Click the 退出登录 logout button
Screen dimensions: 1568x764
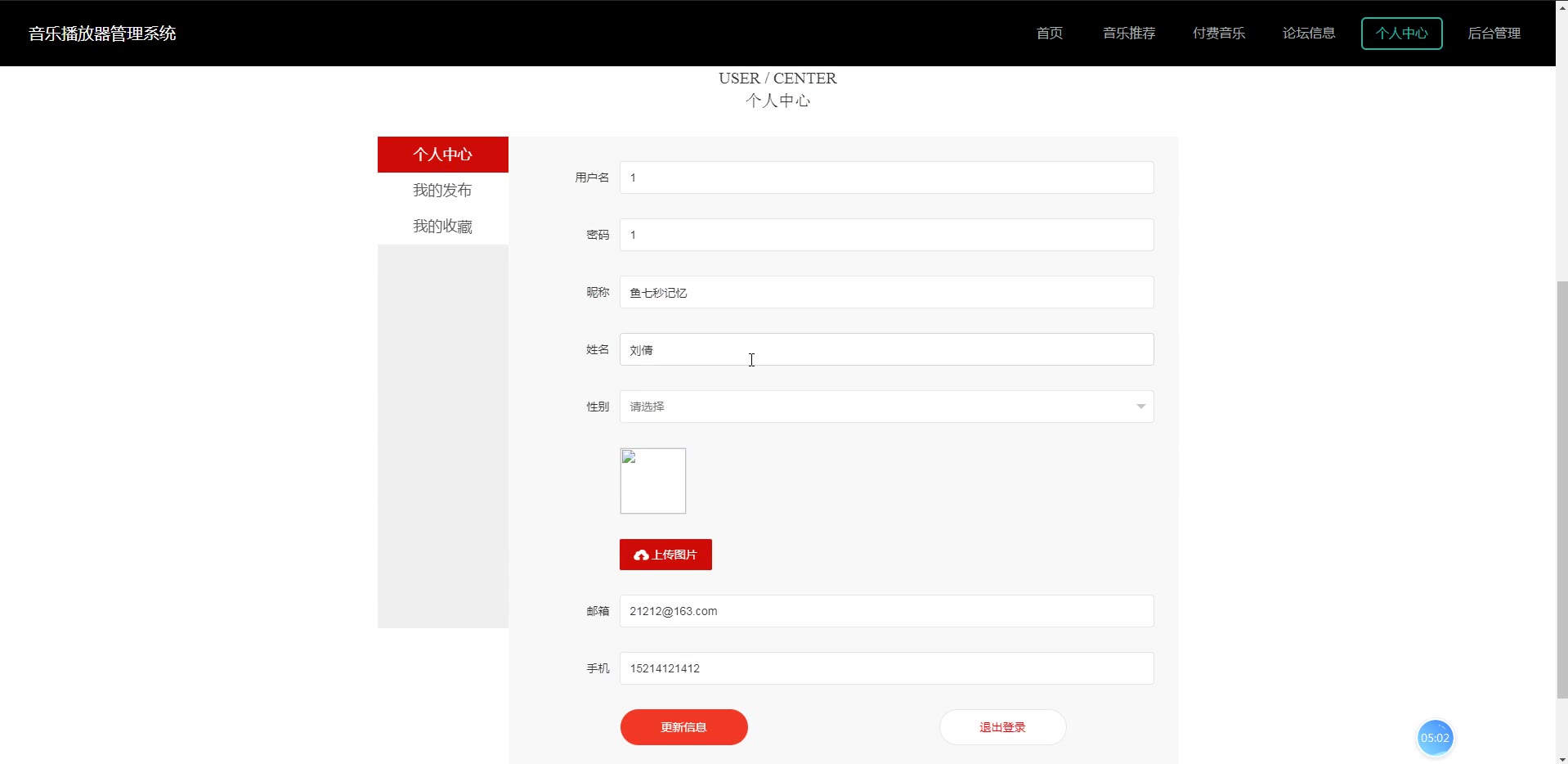1002,727
